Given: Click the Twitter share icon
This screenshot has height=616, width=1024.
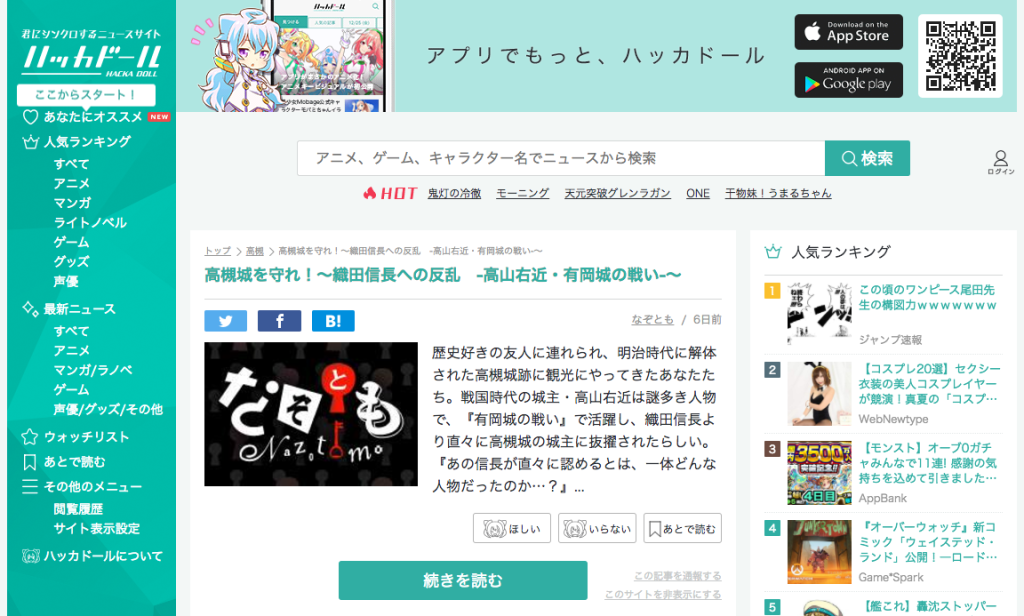Looking at the screenshot, I should (225, 321).
